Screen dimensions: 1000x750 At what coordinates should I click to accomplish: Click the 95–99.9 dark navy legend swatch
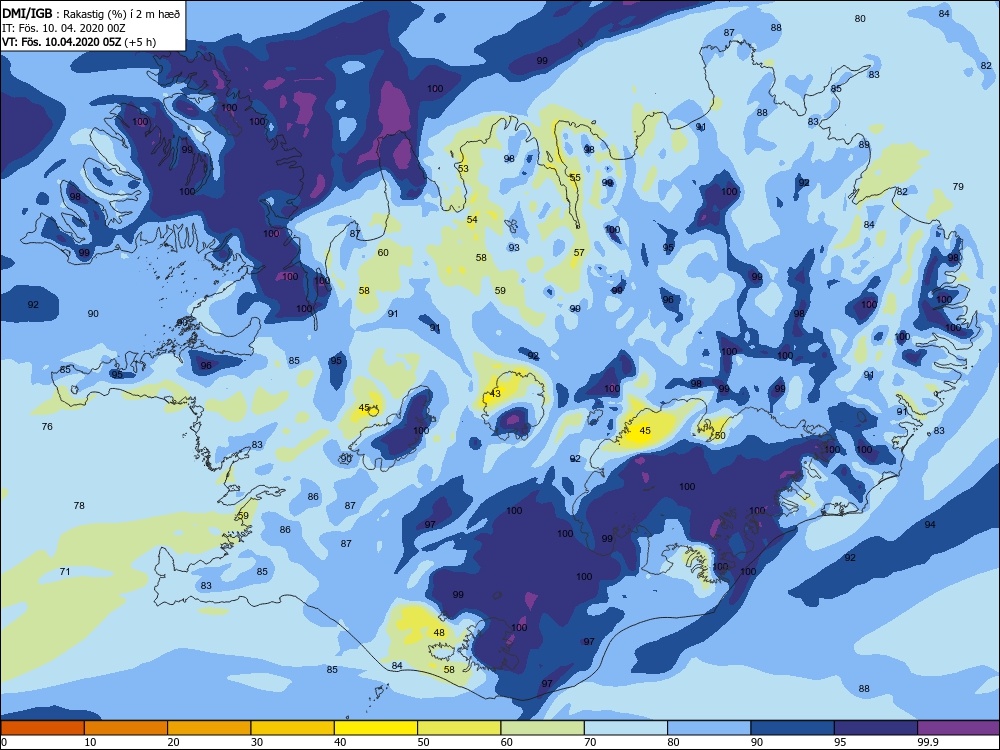(876, 728)
